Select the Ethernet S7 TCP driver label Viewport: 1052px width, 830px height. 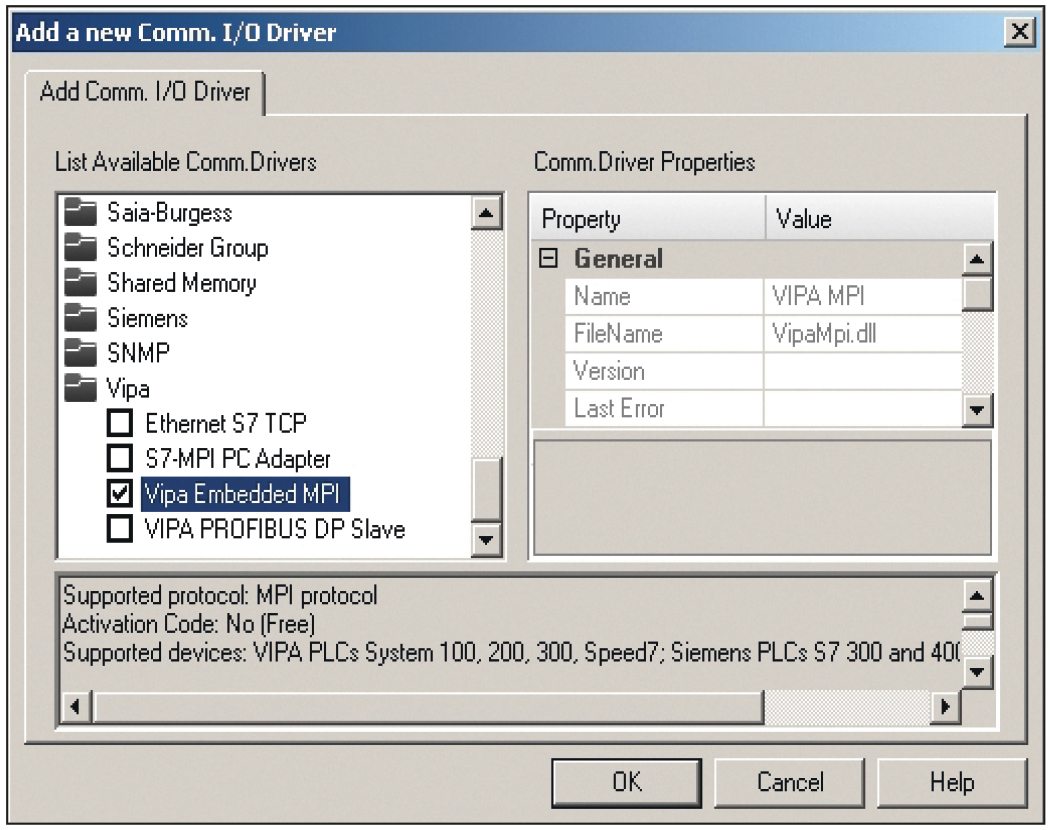point(226,423)
